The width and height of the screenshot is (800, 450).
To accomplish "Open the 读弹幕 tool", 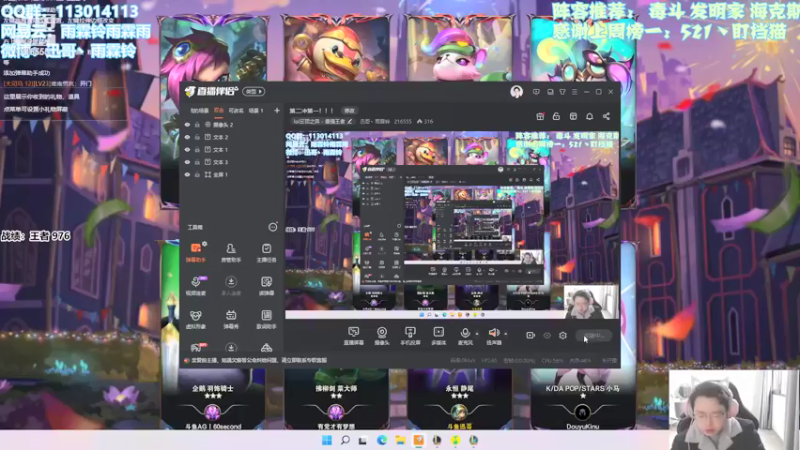I will [266, 286].
